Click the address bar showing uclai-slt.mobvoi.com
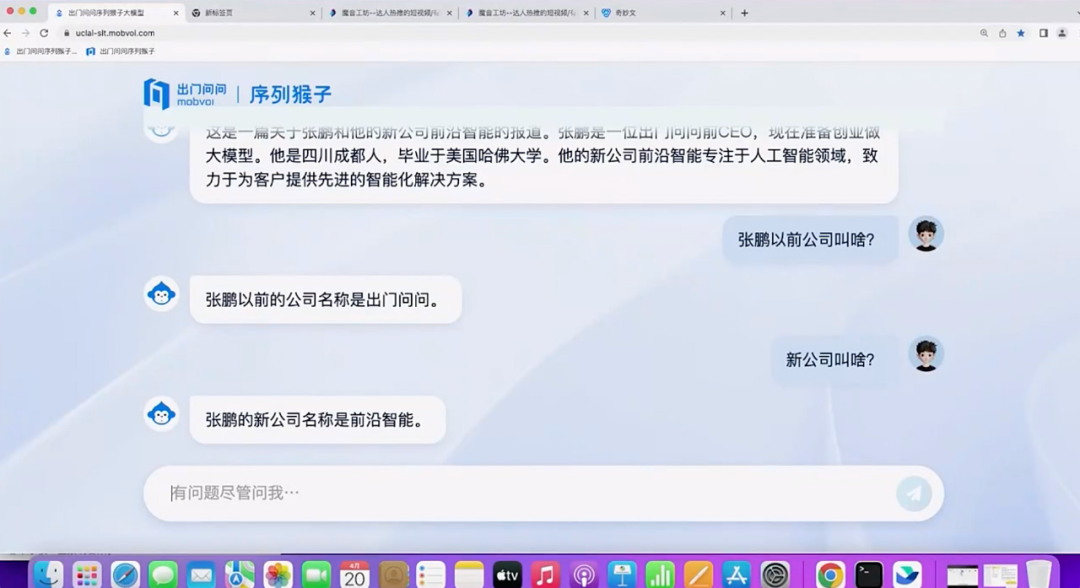This screenshot has width=1080, height=588. [517, 33]
